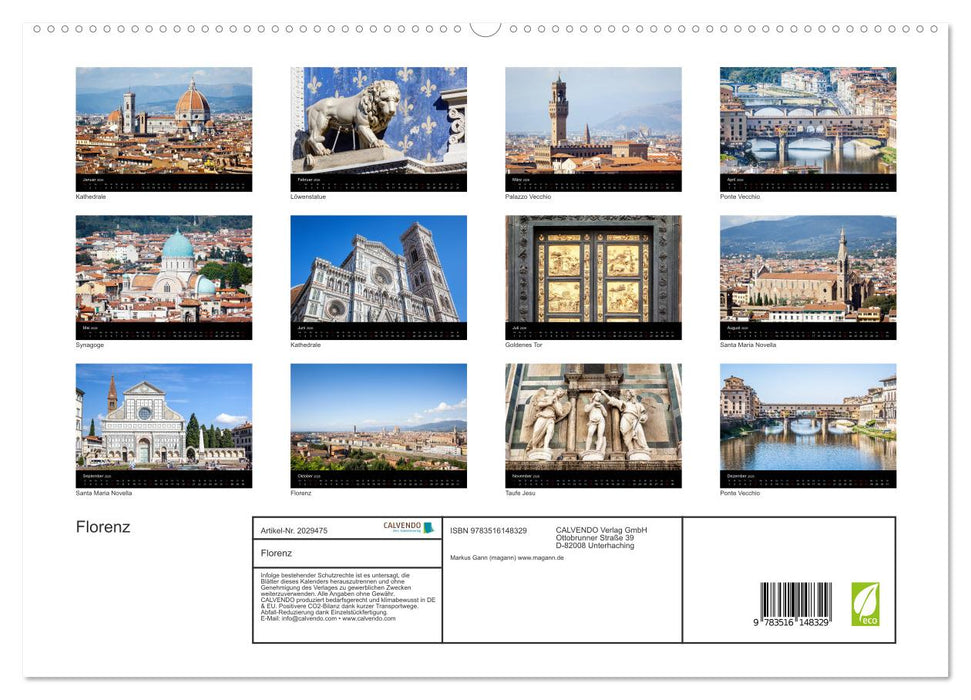Select the Goldenes Tor golden door image

pos(592,277)
